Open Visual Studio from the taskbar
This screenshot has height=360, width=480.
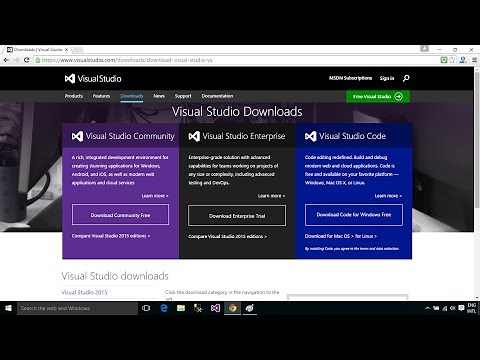[215, 308]
